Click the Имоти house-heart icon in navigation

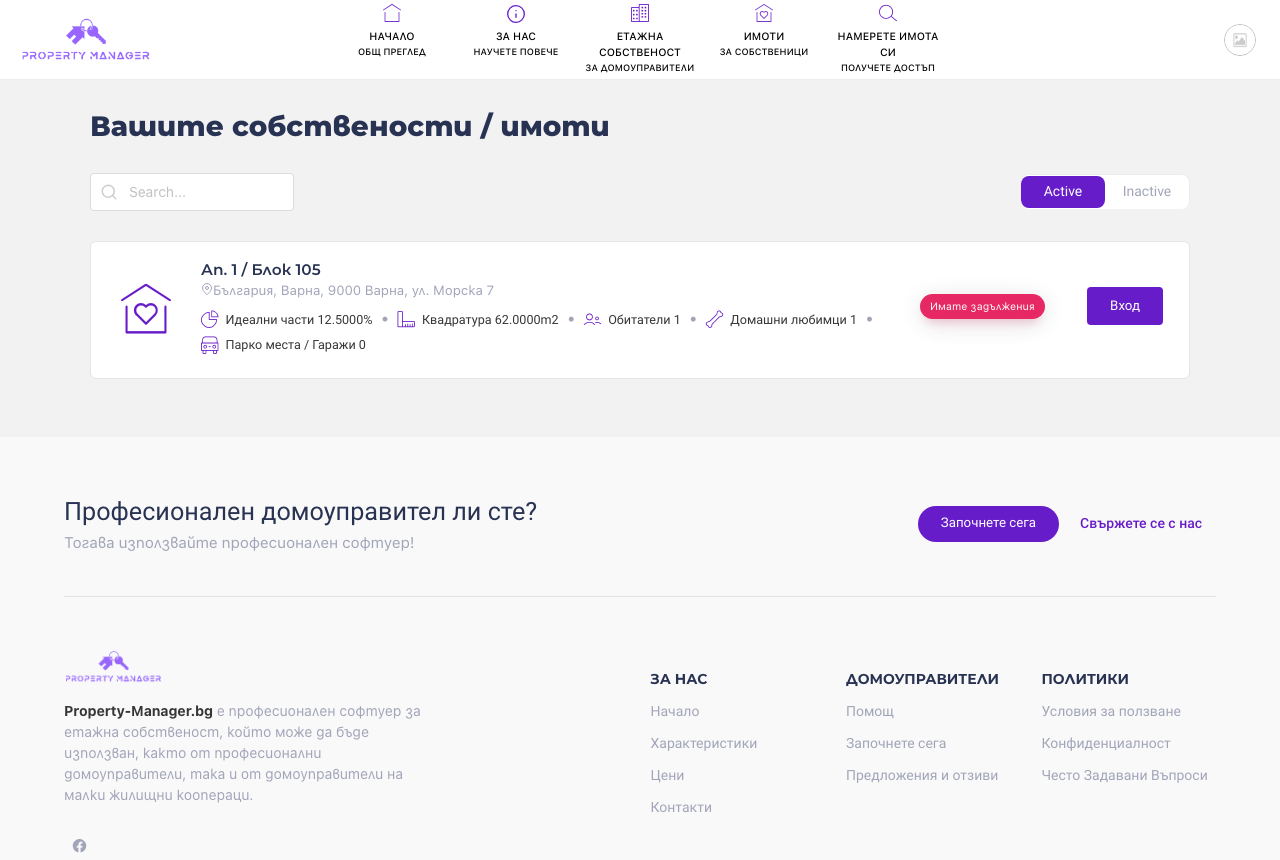coord(764,13)
